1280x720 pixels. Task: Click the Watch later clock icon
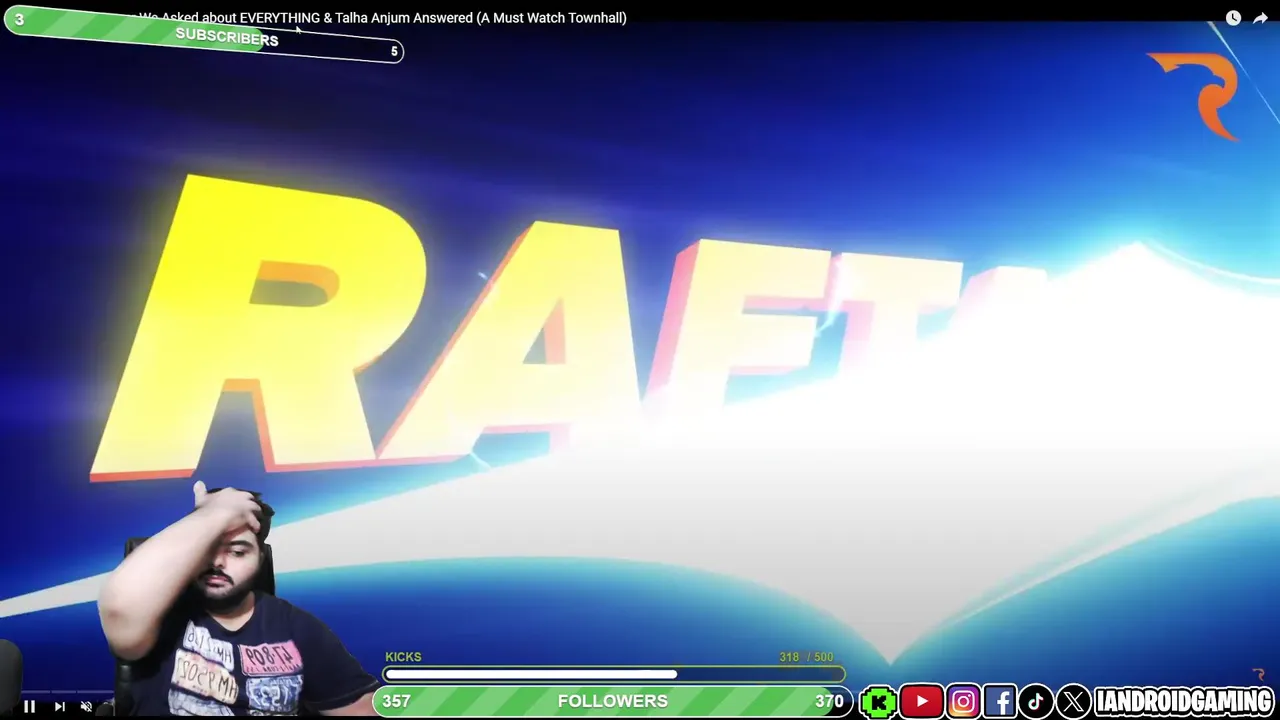1233,18
